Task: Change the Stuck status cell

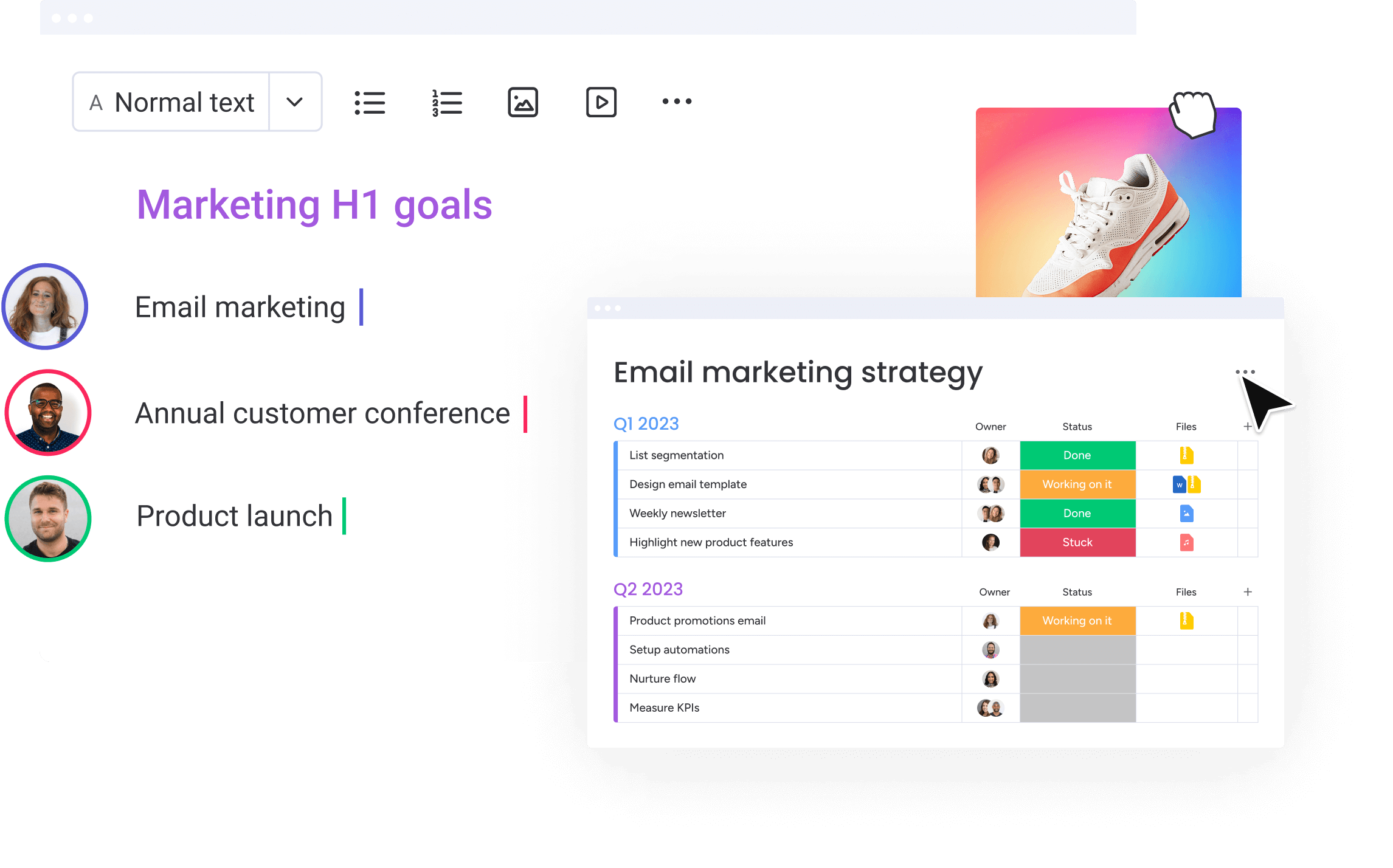Action: pos(1077,542)
